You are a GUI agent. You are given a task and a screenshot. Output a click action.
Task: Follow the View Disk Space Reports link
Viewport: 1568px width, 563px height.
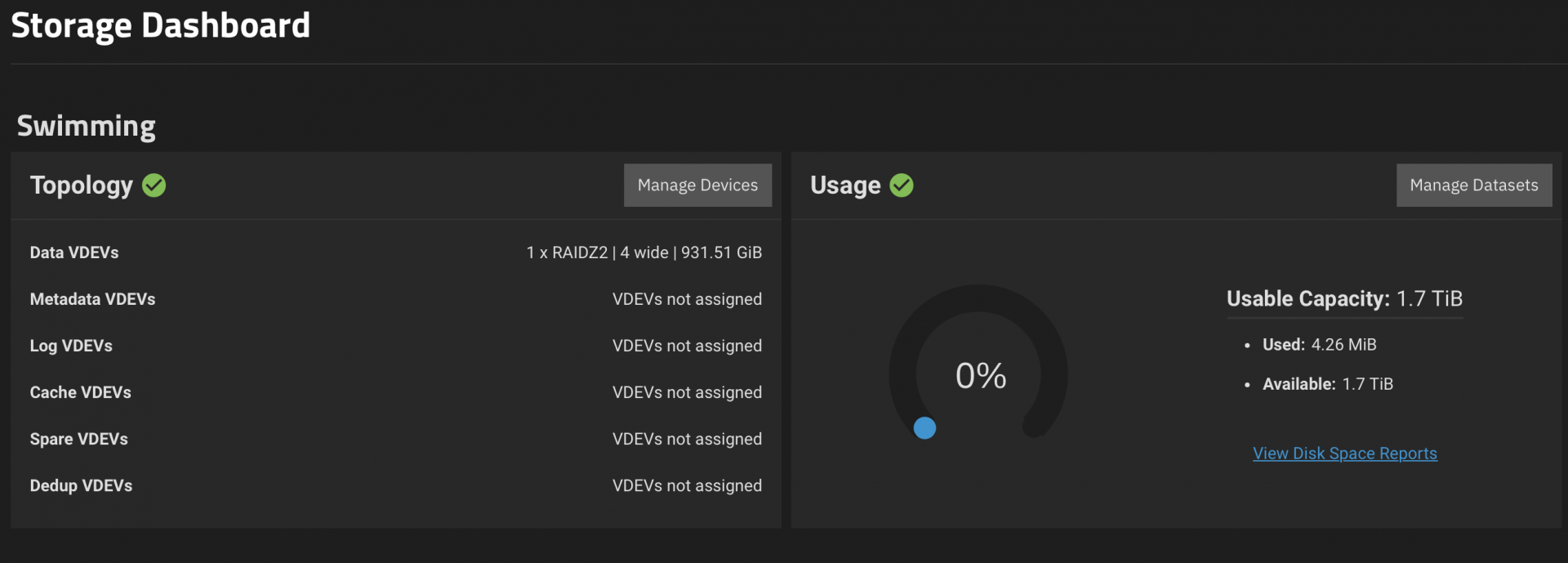[x=1344, y=454]
